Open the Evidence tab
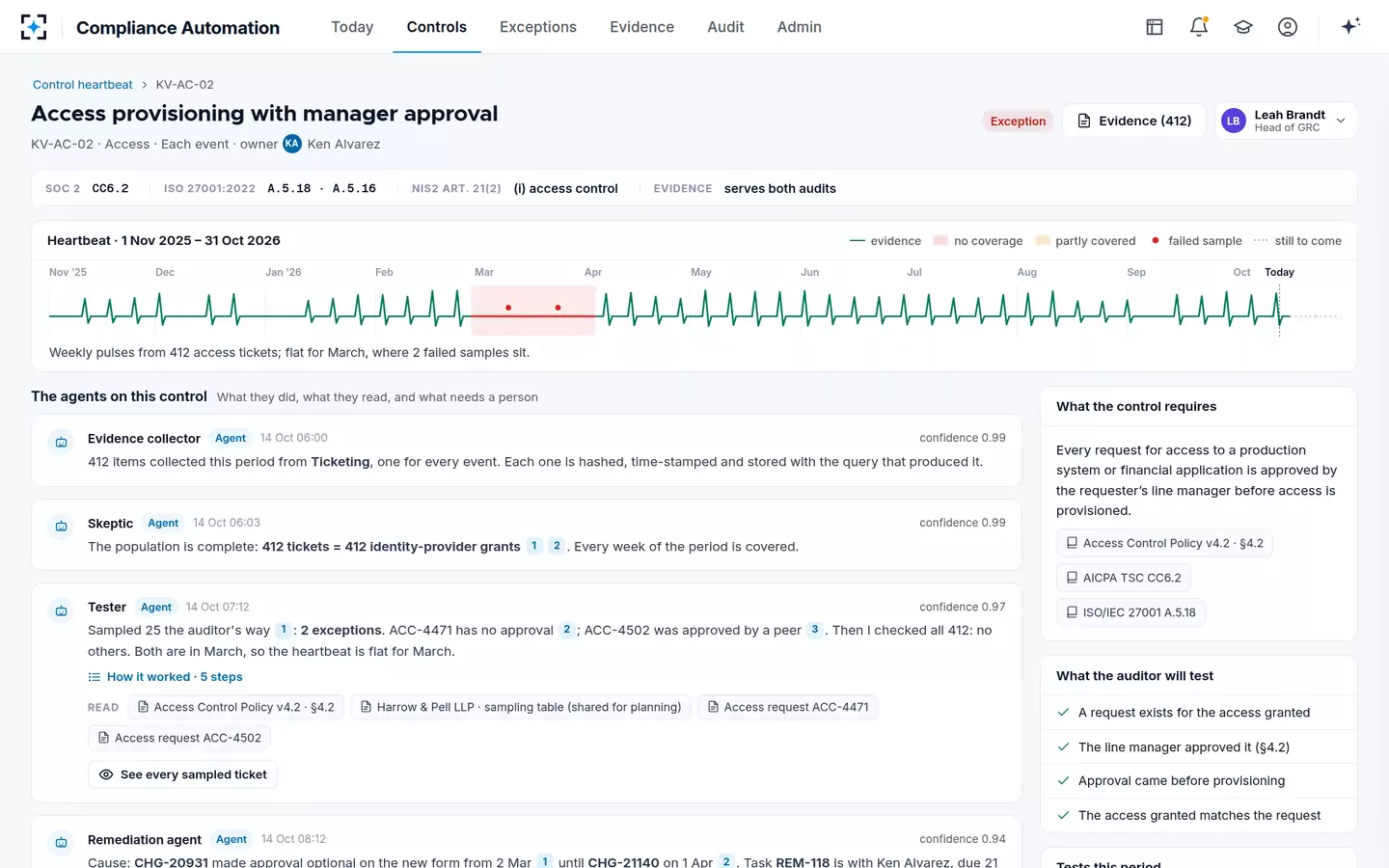 [x=641, y=27]
